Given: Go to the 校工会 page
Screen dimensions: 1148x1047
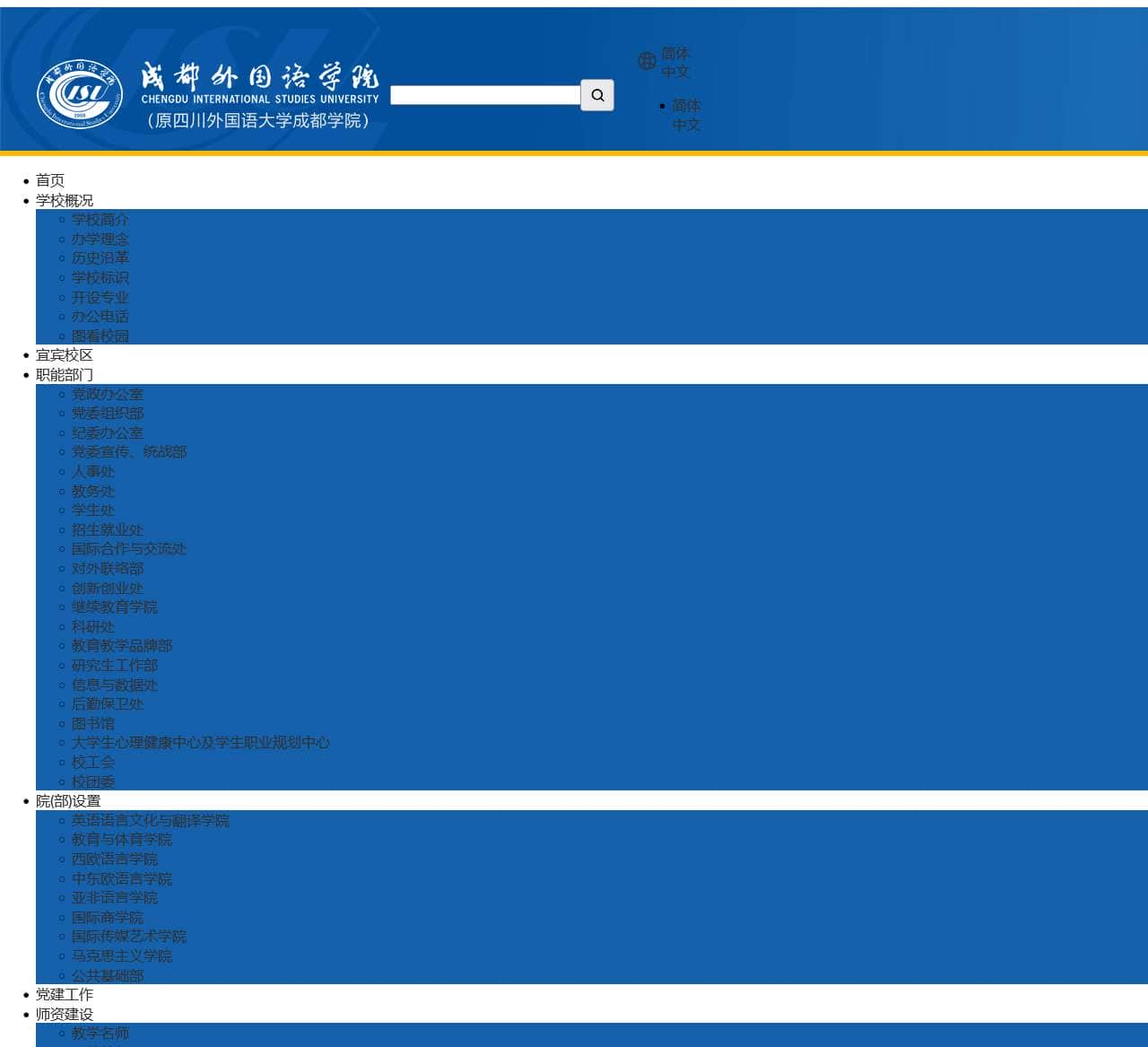Looking at the screenshot, I should pos(93,763).
